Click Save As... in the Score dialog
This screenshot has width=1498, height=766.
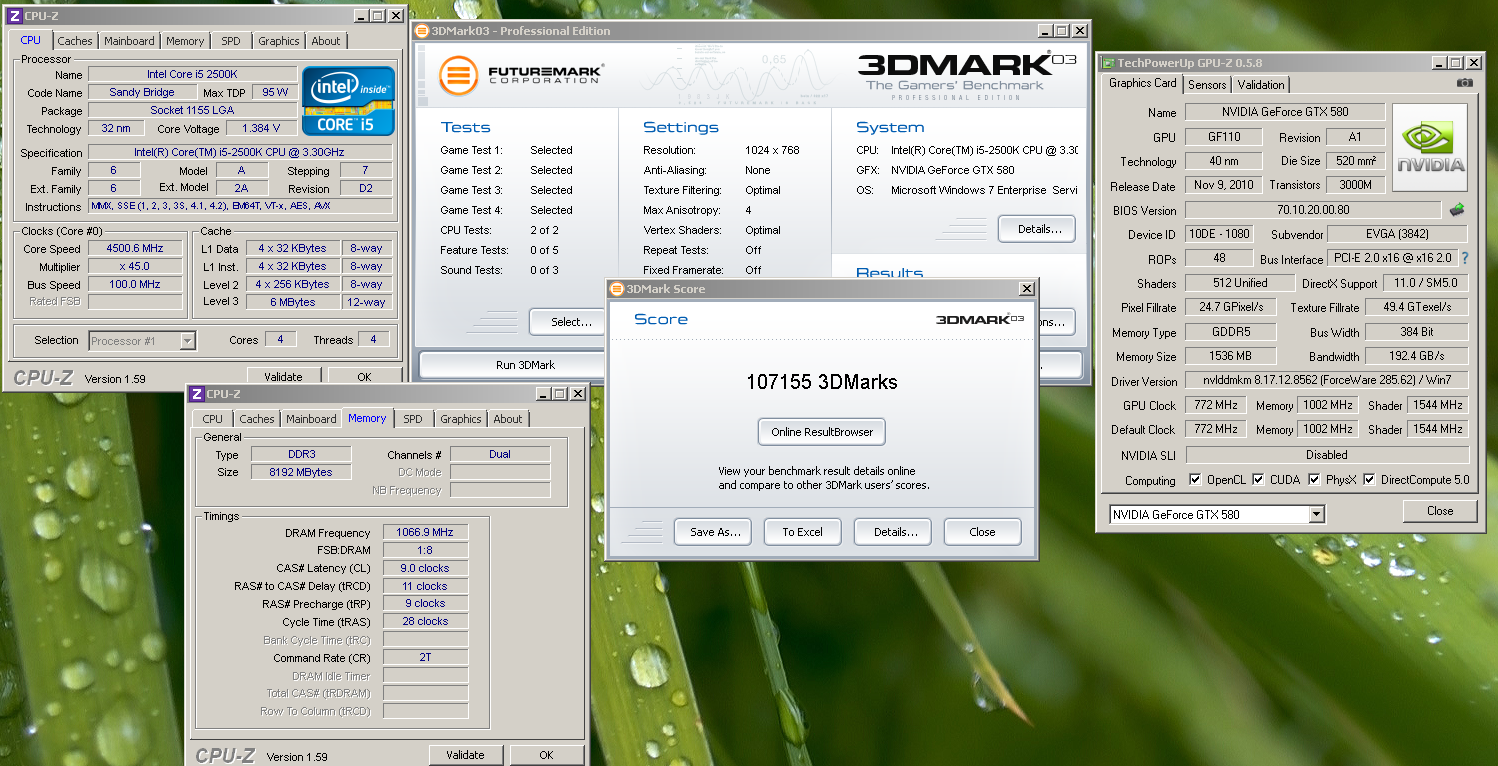tap(715, 532)
